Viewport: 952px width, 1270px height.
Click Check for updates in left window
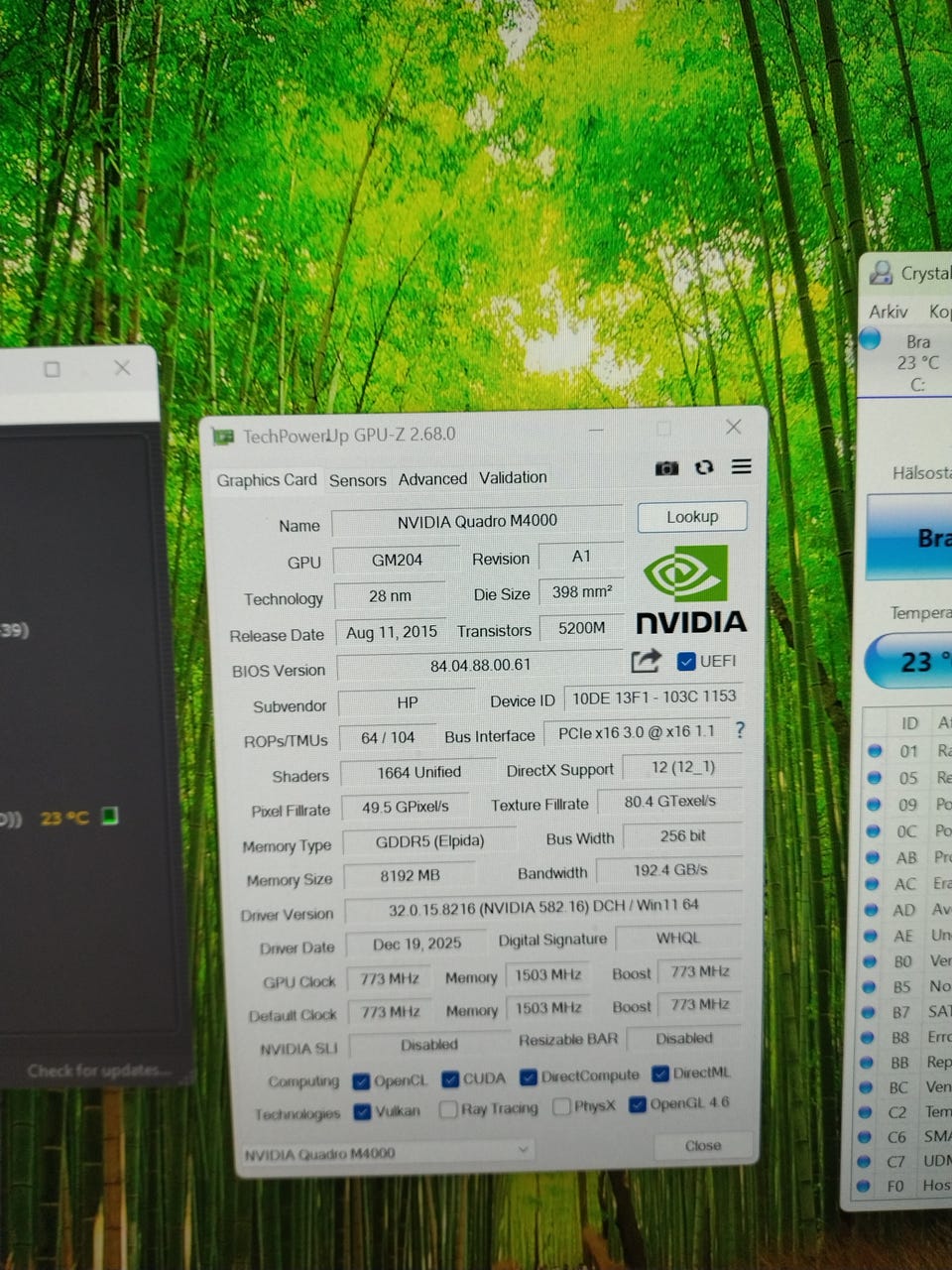[x=98, y=1072]
